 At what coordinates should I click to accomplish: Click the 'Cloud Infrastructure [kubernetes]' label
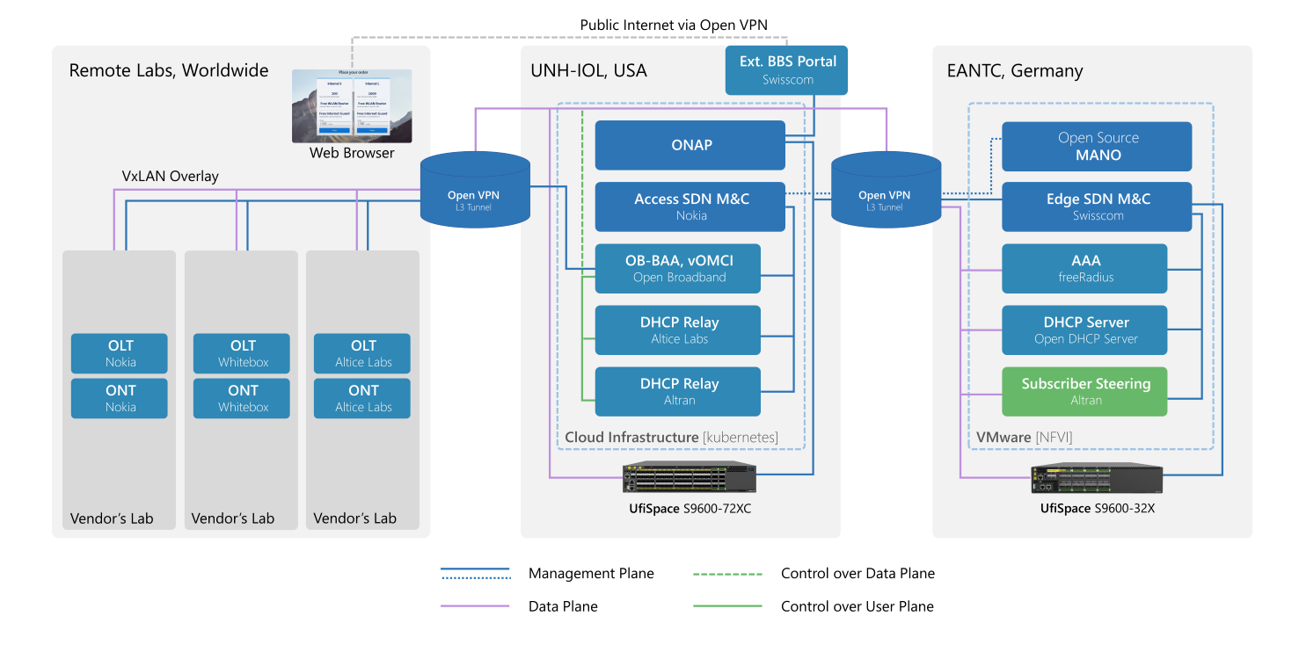[x=671, y=438]
